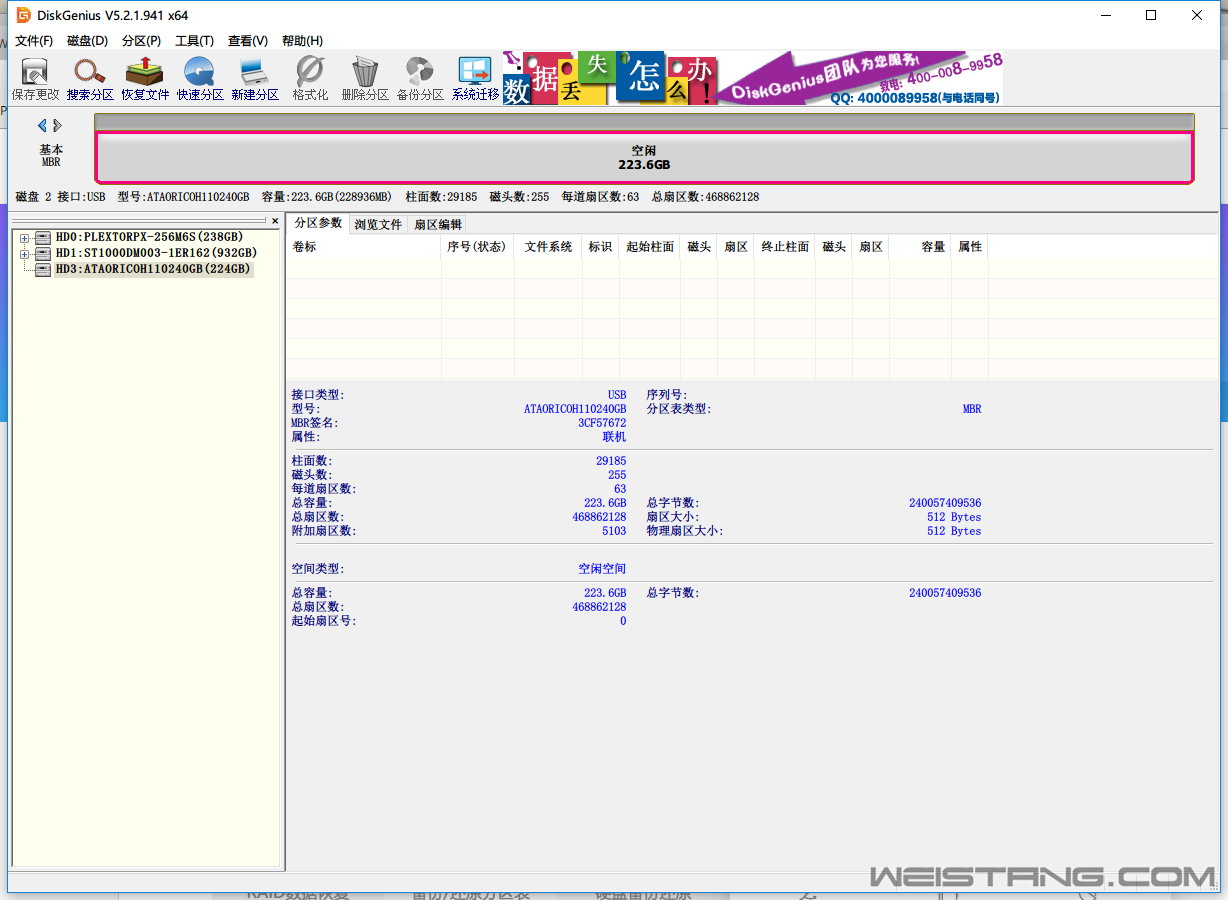Click the 起始扇区号 value 0
This screenshot has height=900, width=1228.
tap(623, 621)
